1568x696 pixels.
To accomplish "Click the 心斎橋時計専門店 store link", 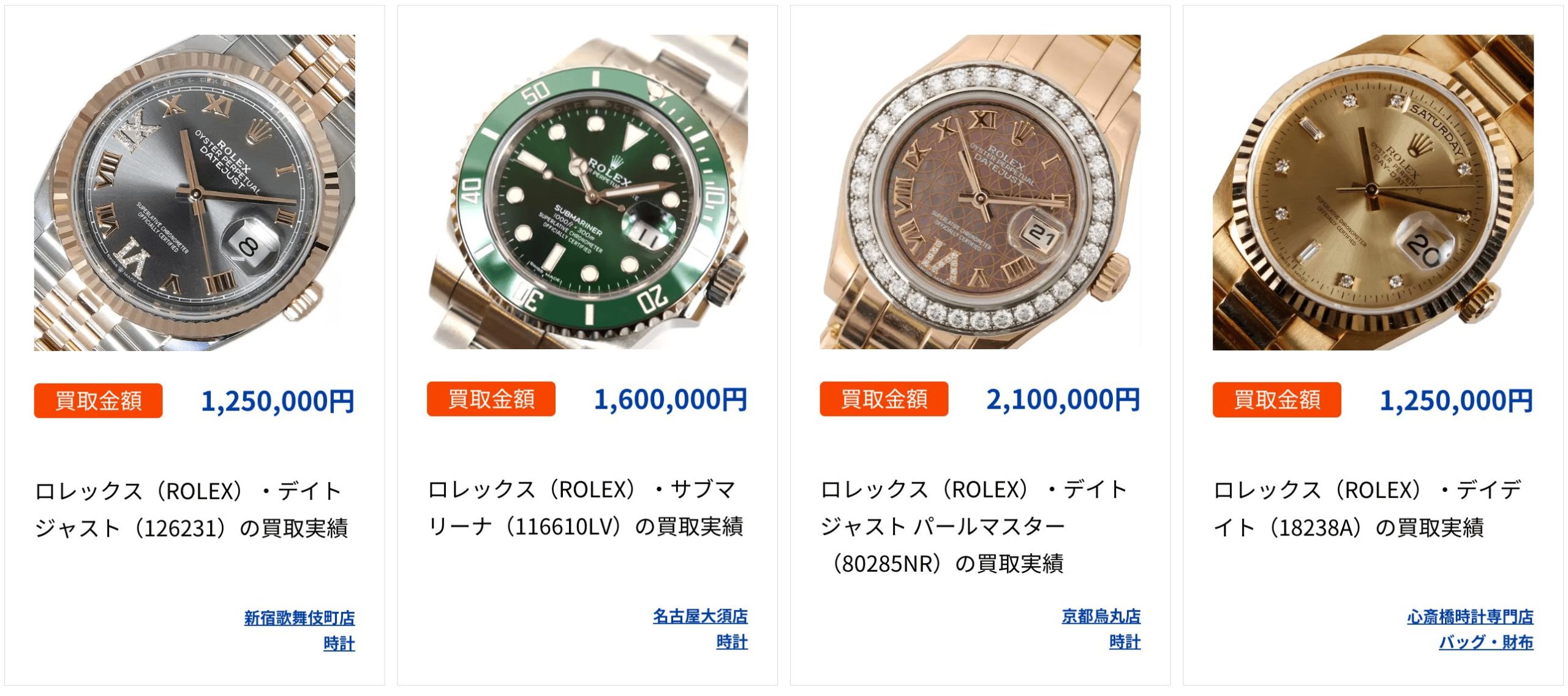I will 1470,616.
